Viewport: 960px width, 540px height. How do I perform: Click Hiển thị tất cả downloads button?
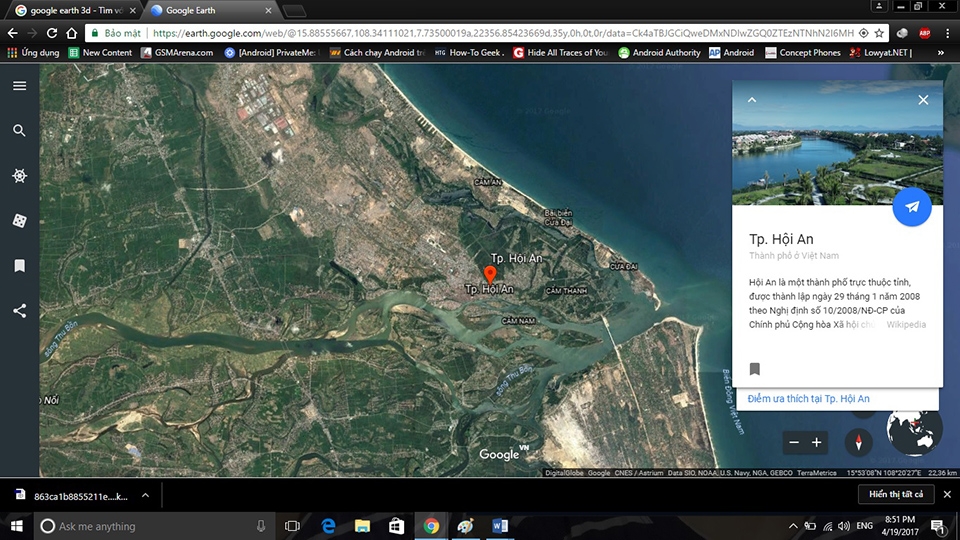[x=896, y=494]
